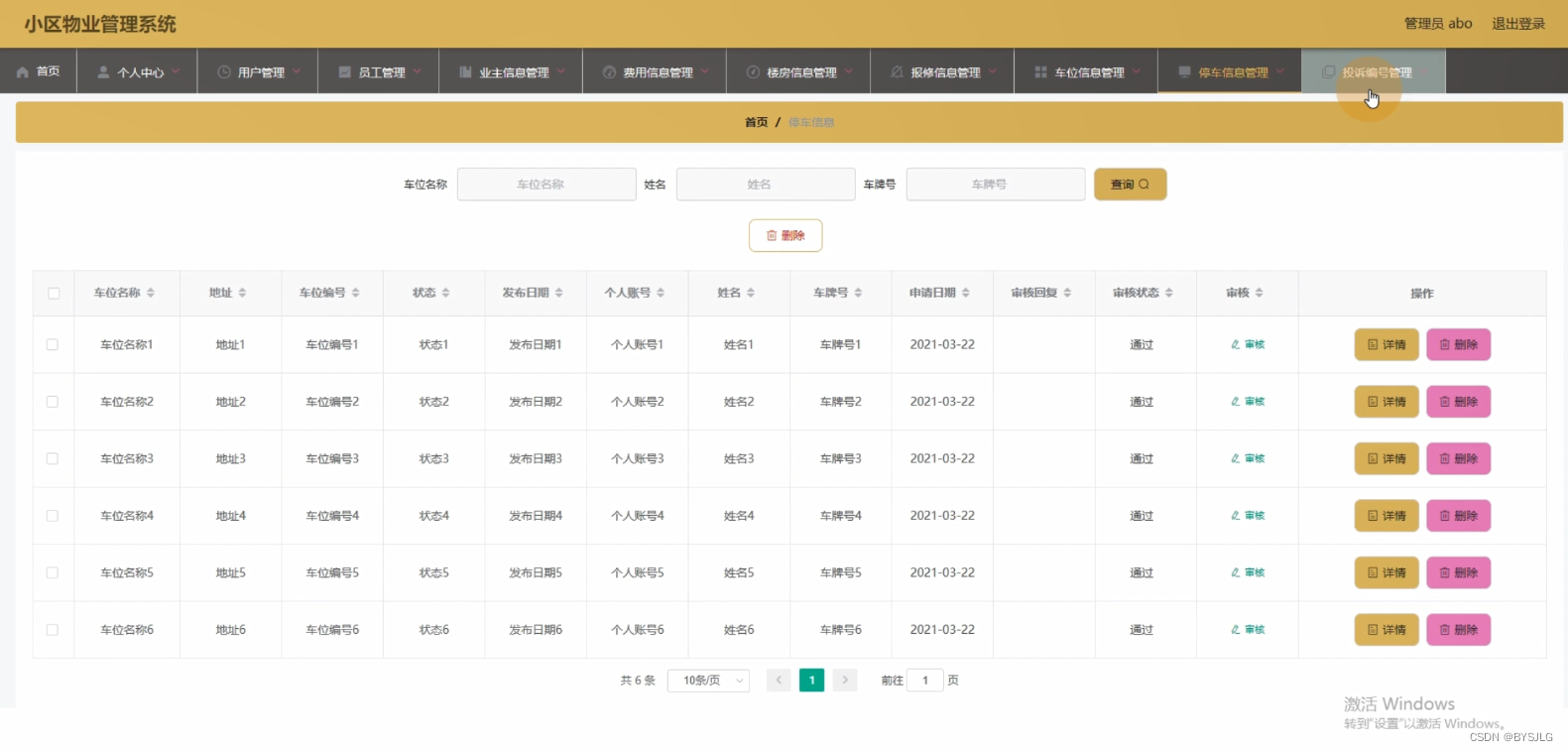Focus the 姓名 search input

pos(766,185)
